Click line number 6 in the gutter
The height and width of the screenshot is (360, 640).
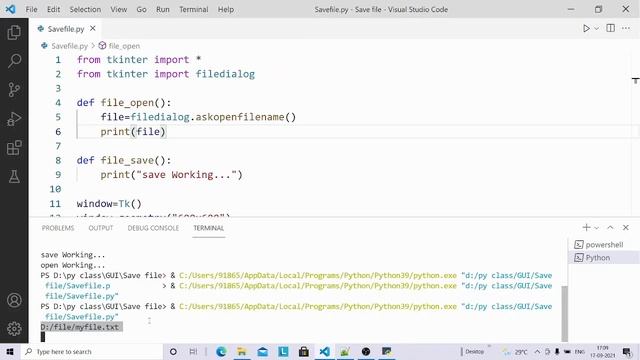58,131
